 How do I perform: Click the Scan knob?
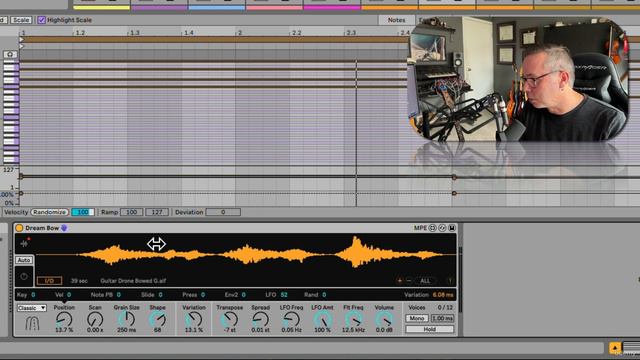click(x=95, y=319)
